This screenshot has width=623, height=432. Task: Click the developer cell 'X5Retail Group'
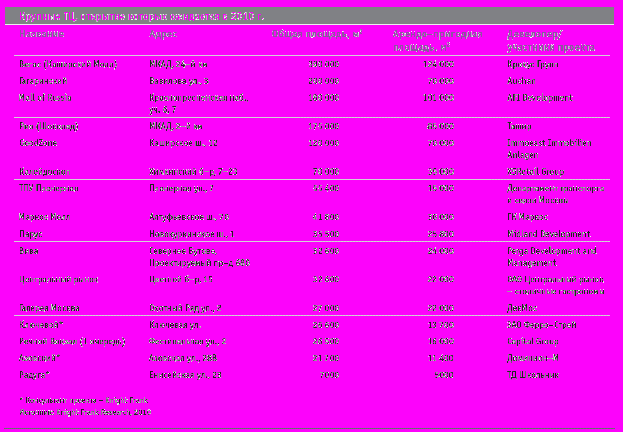[536, 172]
